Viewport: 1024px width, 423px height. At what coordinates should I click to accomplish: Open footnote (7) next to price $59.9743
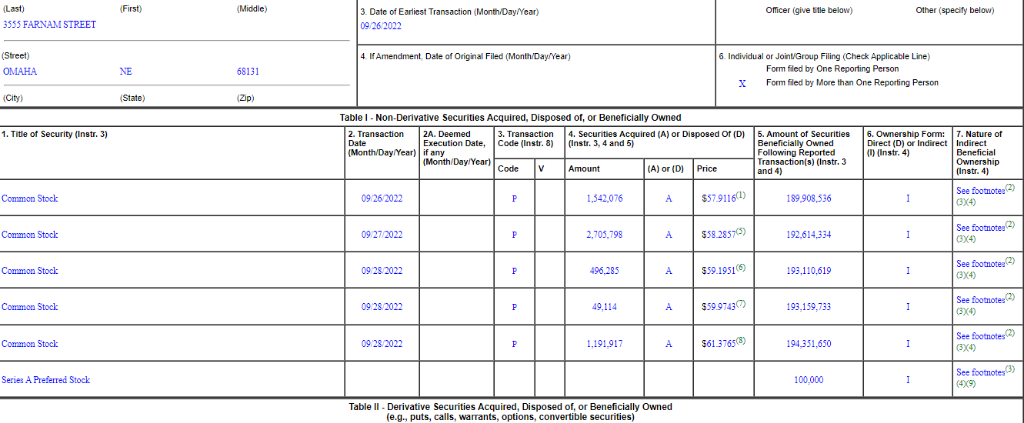(x=741, y=304)
